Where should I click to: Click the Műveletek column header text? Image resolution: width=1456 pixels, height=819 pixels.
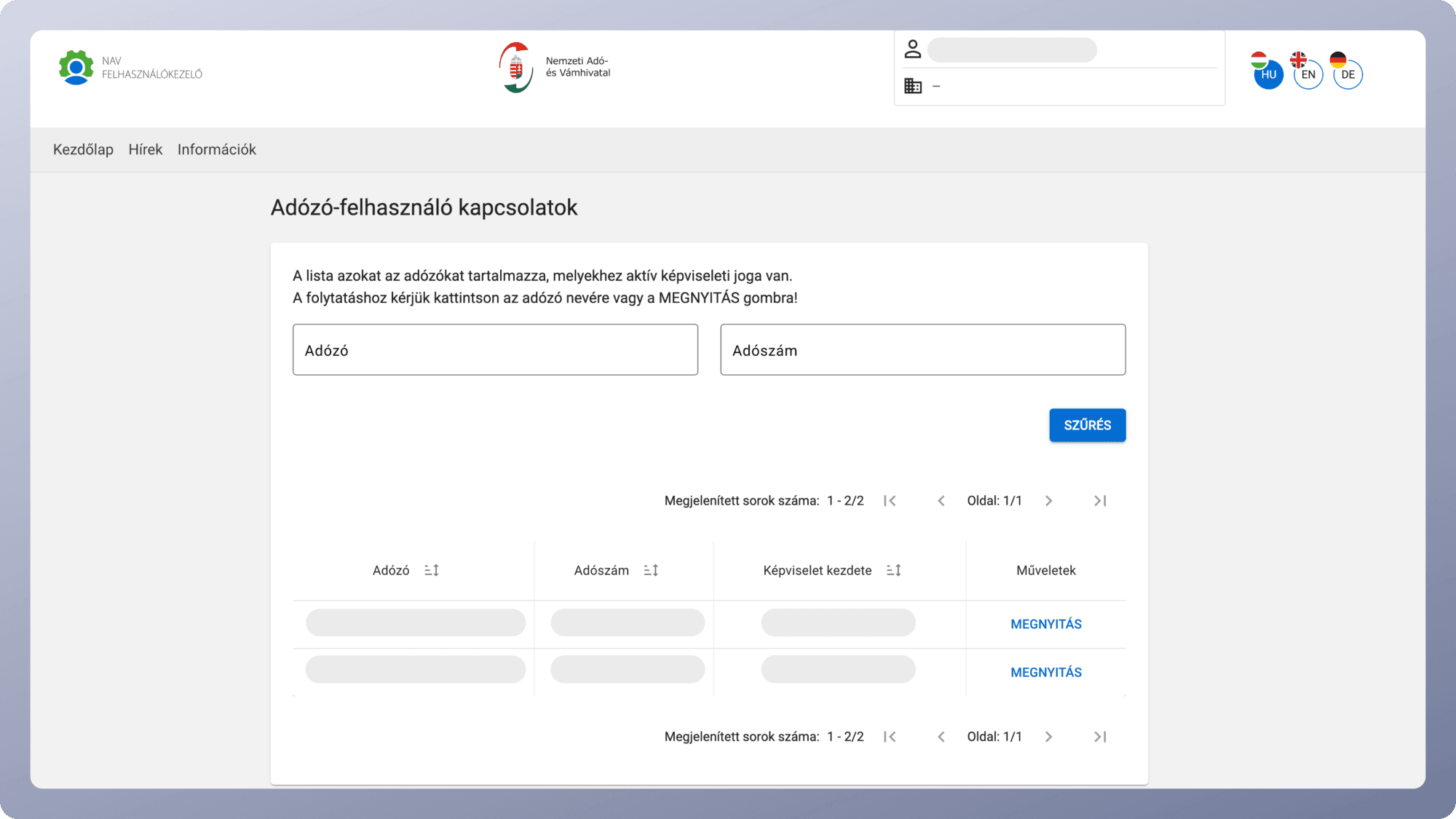(x=1046, y=571)
